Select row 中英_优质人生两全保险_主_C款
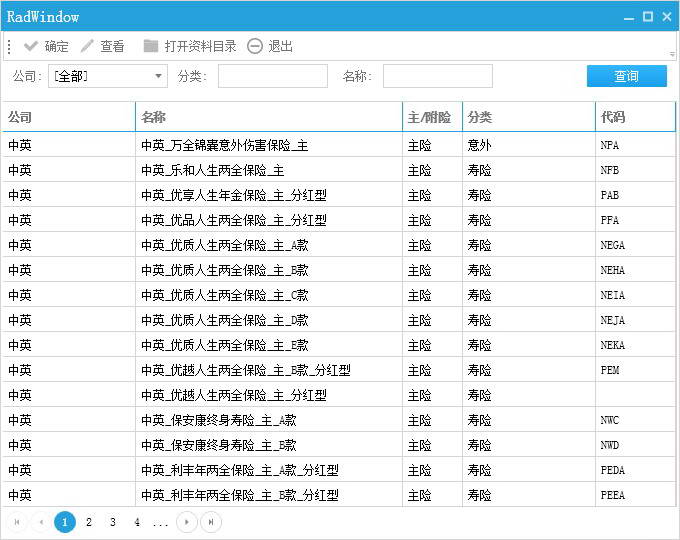The image size is (680, 540). pyautogui.click(x=339, y=295)
